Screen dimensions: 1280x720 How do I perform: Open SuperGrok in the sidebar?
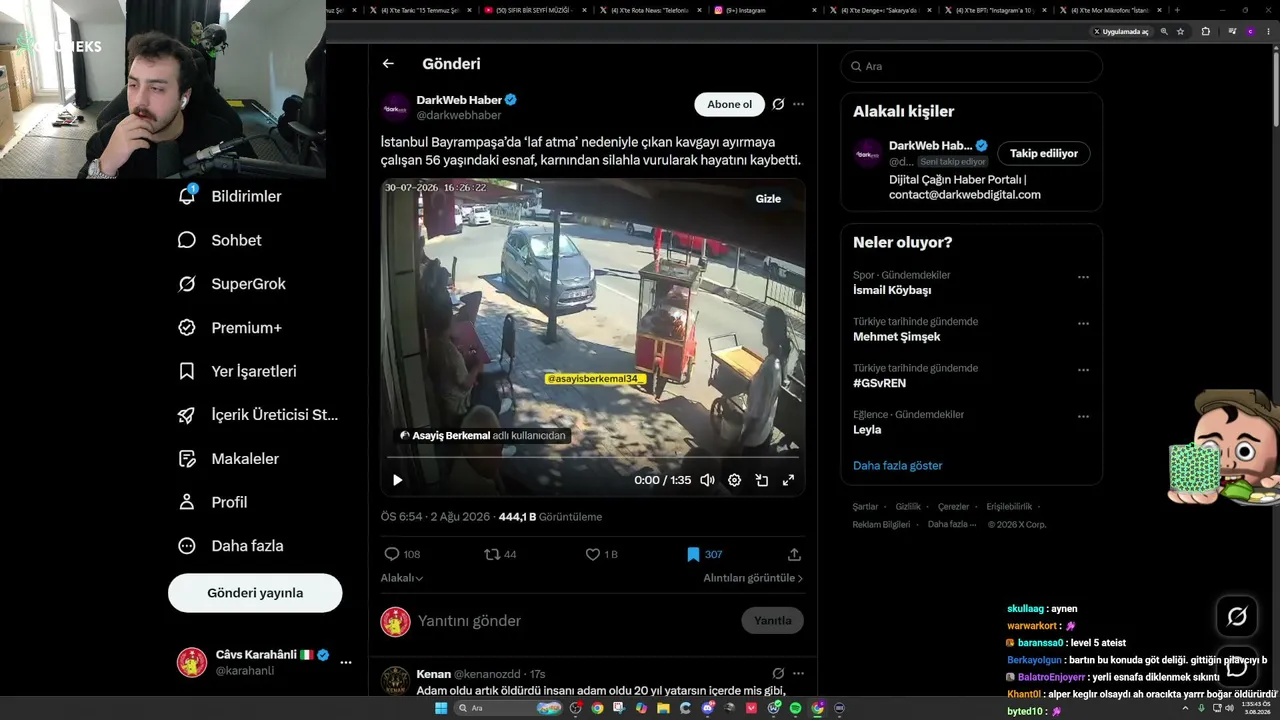coord(231,284)
